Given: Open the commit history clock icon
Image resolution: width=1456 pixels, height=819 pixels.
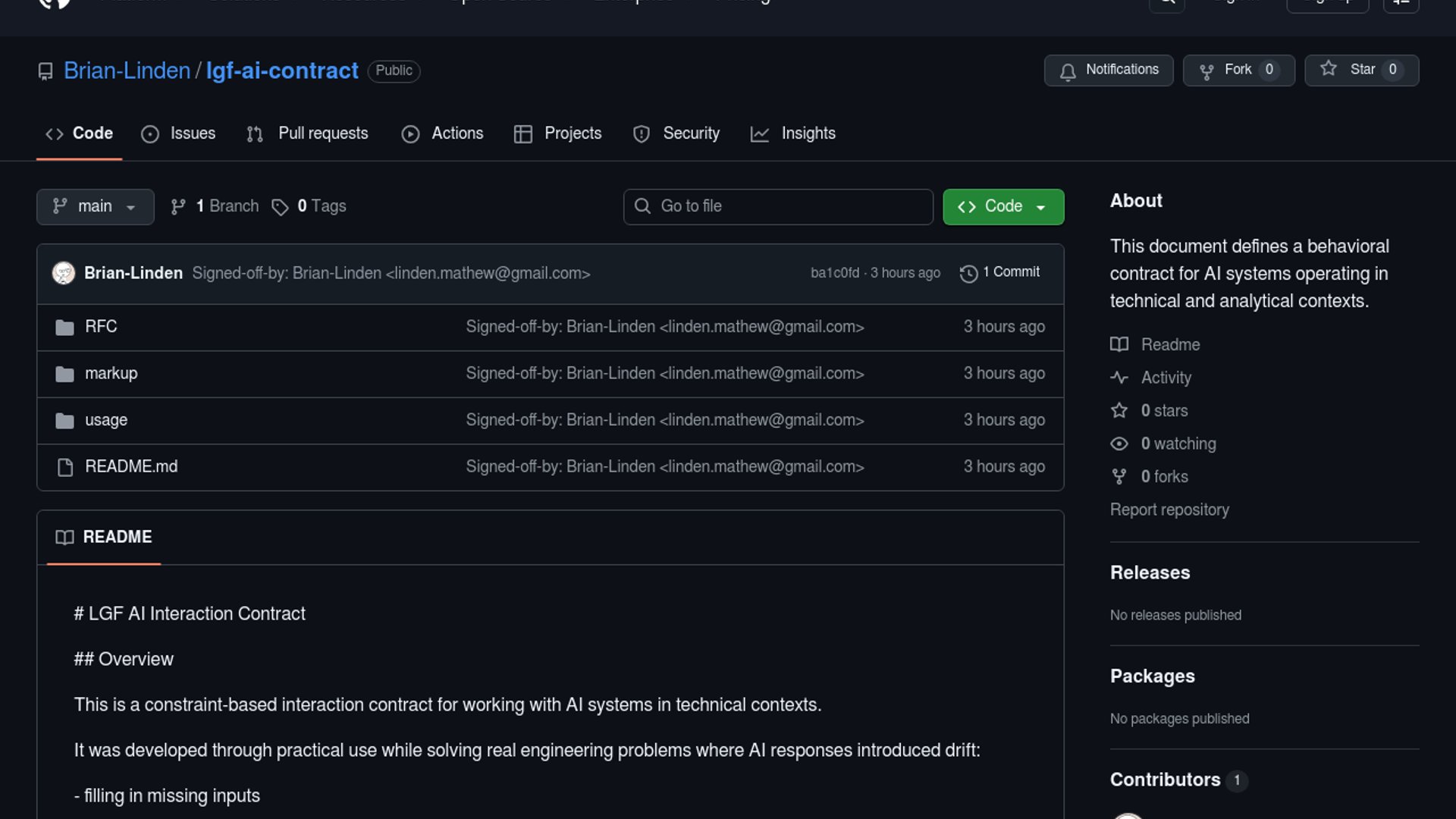Looking at the screenshot, I should (x=968, y=273).
